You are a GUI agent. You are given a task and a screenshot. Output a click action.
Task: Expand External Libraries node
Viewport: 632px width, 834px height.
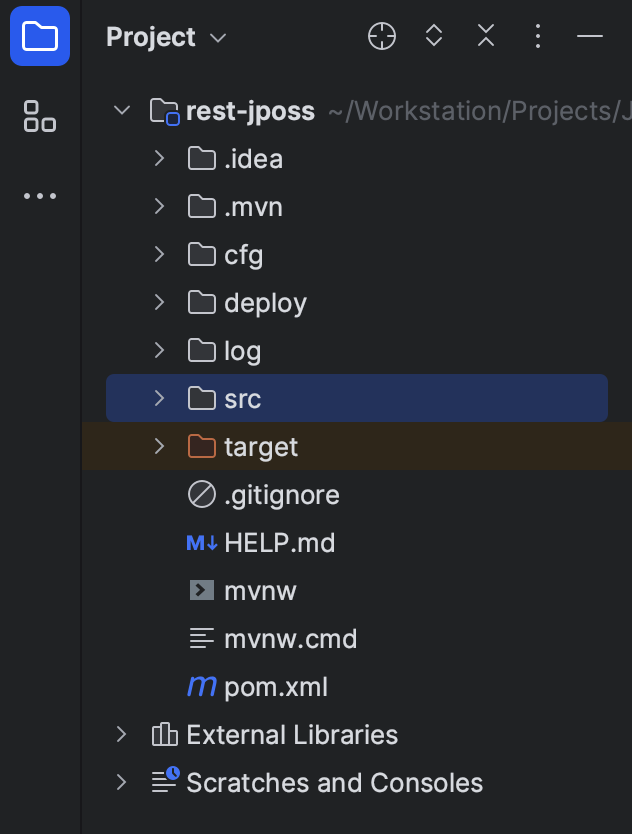click(x=122, y=734)
